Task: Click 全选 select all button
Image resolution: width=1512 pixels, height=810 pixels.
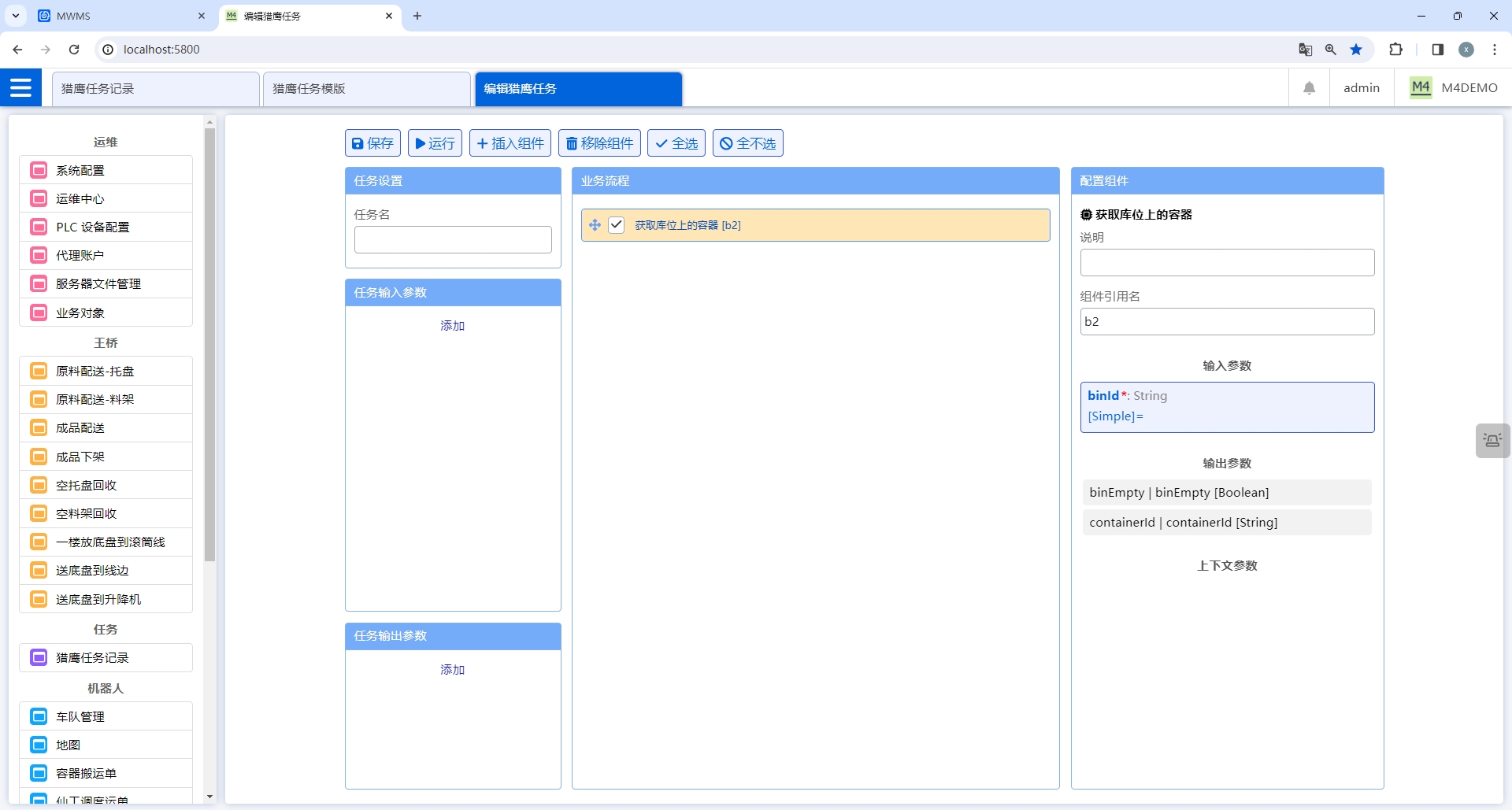Action: click(676, 143)
